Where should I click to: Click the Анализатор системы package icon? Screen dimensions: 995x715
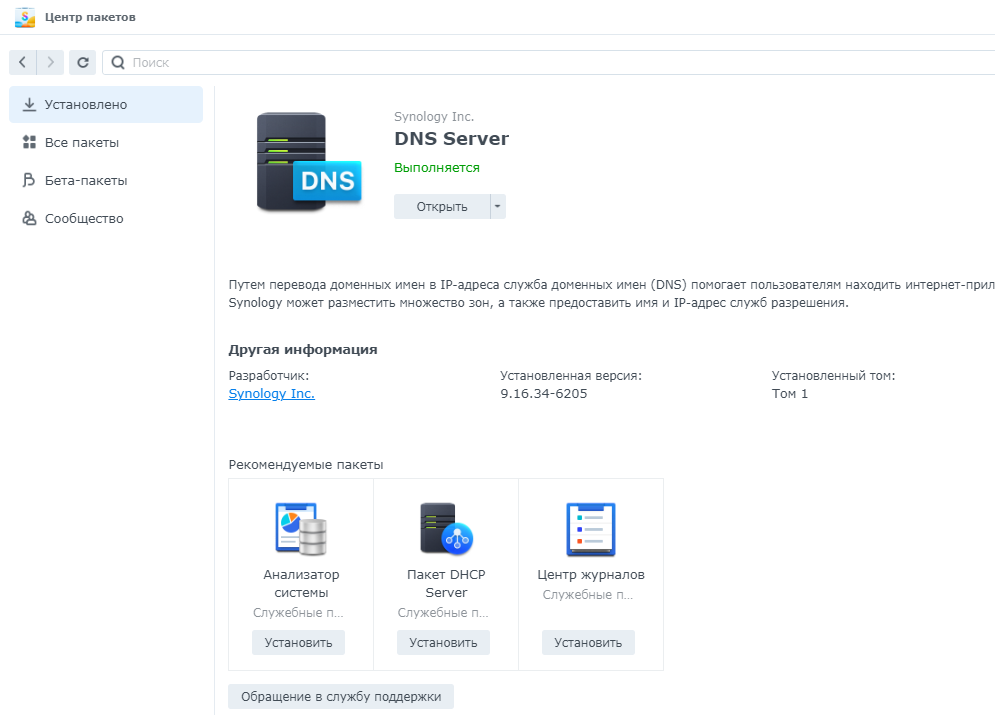click(301, 529)
